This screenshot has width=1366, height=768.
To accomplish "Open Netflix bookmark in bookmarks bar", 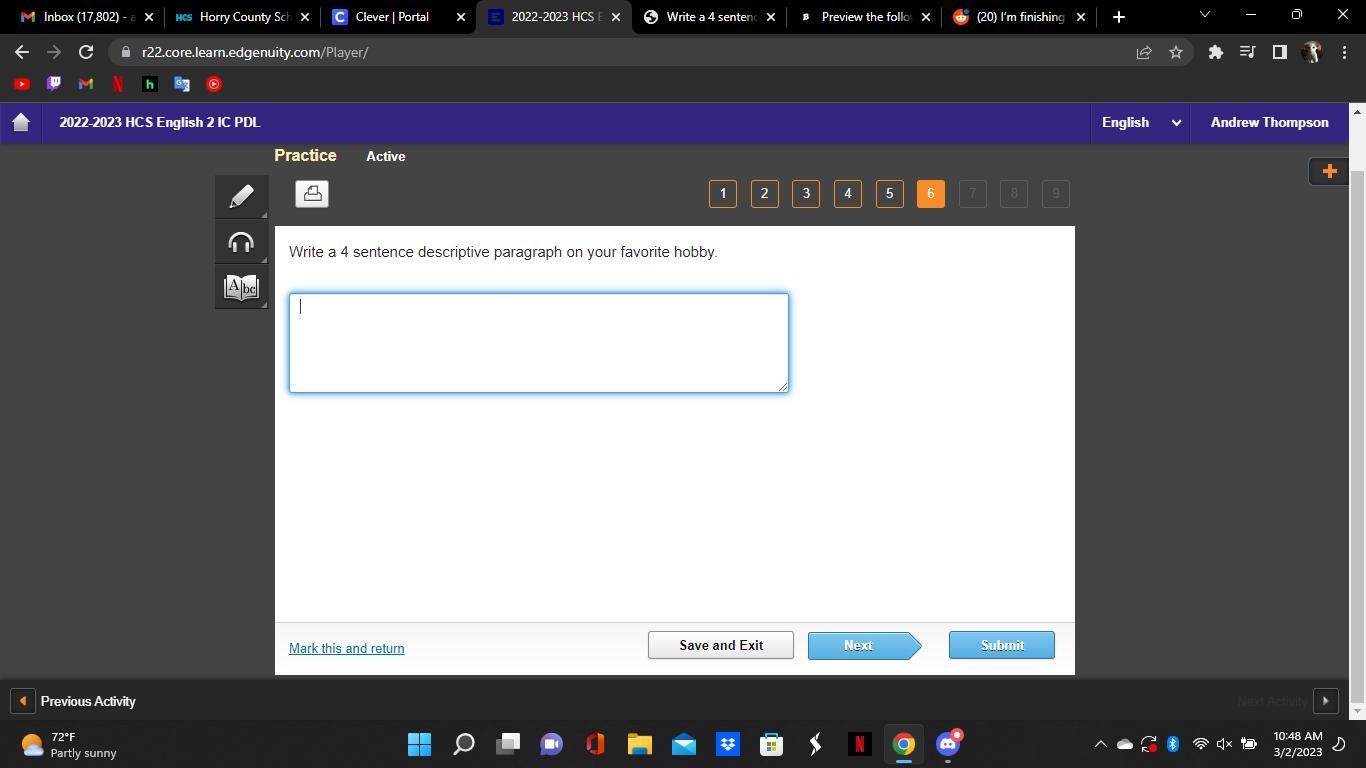I will (118, 84).
